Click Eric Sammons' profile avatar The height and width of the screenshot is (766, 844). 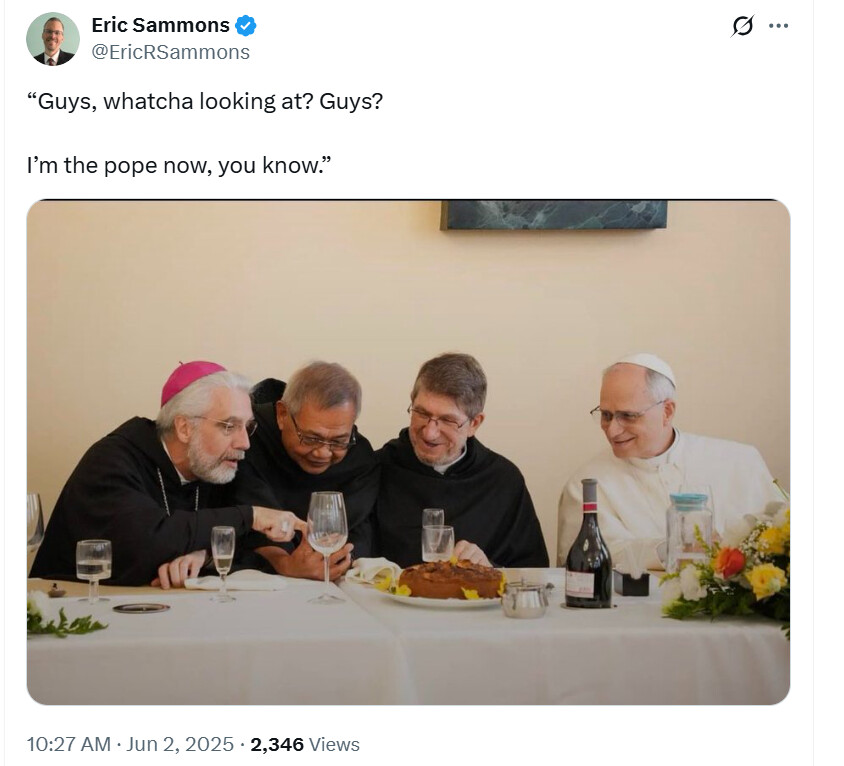click(x=53, y=38)
